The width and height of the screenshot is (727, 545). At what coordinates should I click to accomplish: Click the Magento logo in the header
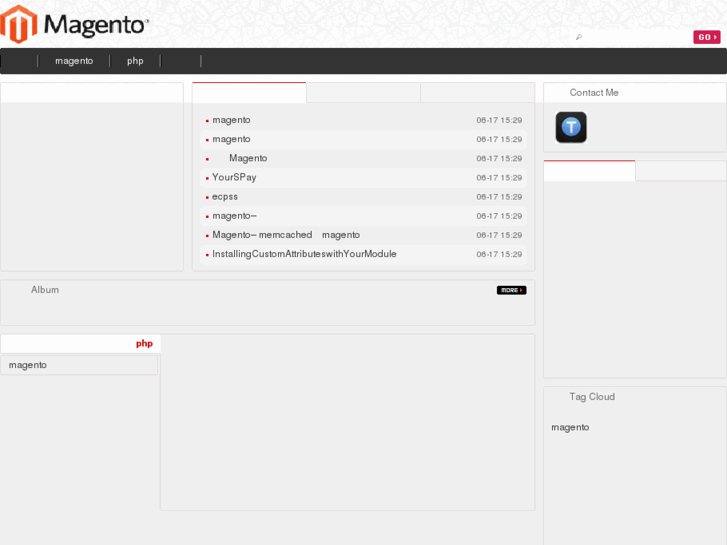tap(74, 24)
